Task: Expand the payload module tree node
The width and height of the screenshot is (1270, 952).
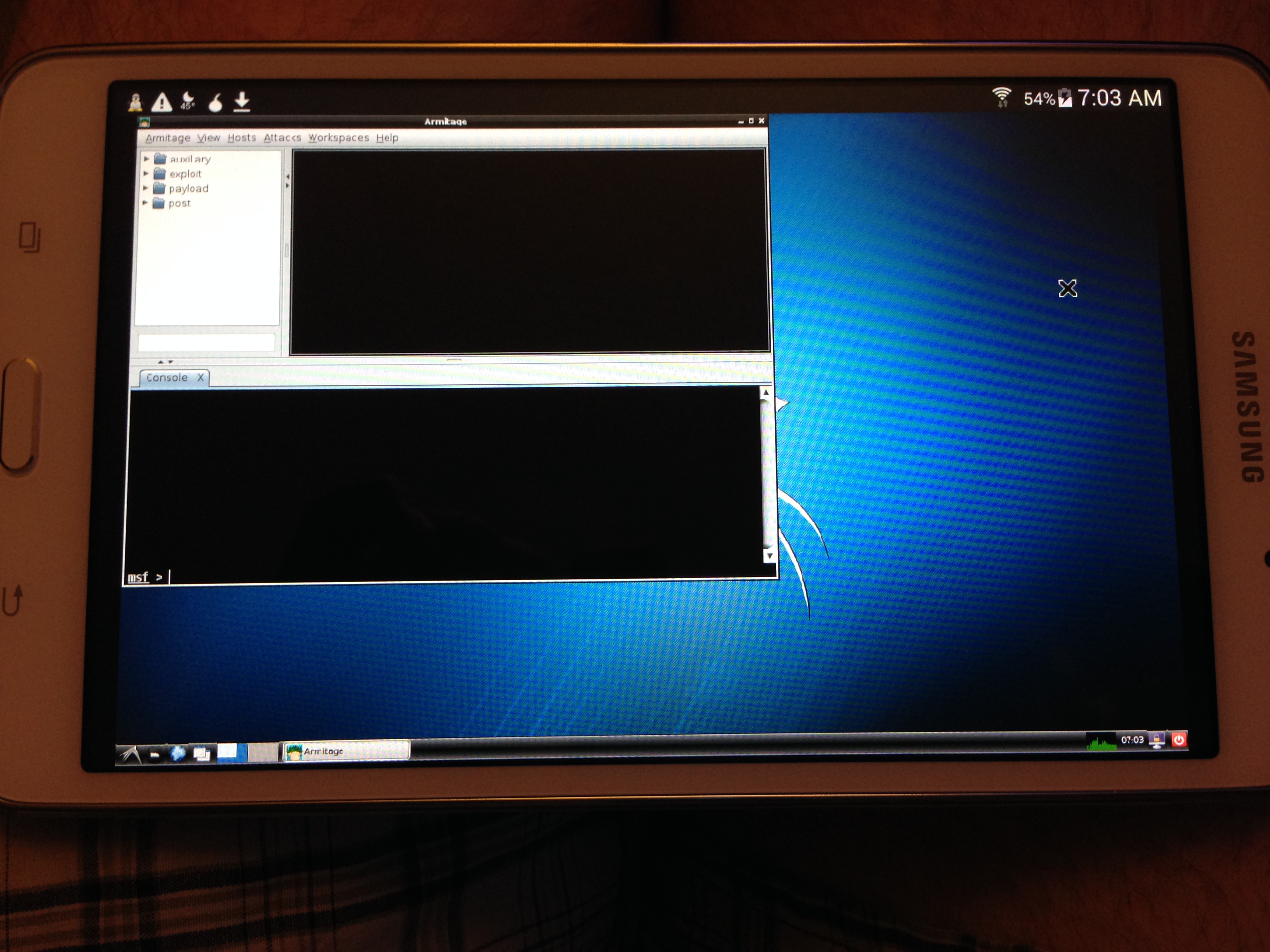Action: point(145,188)
